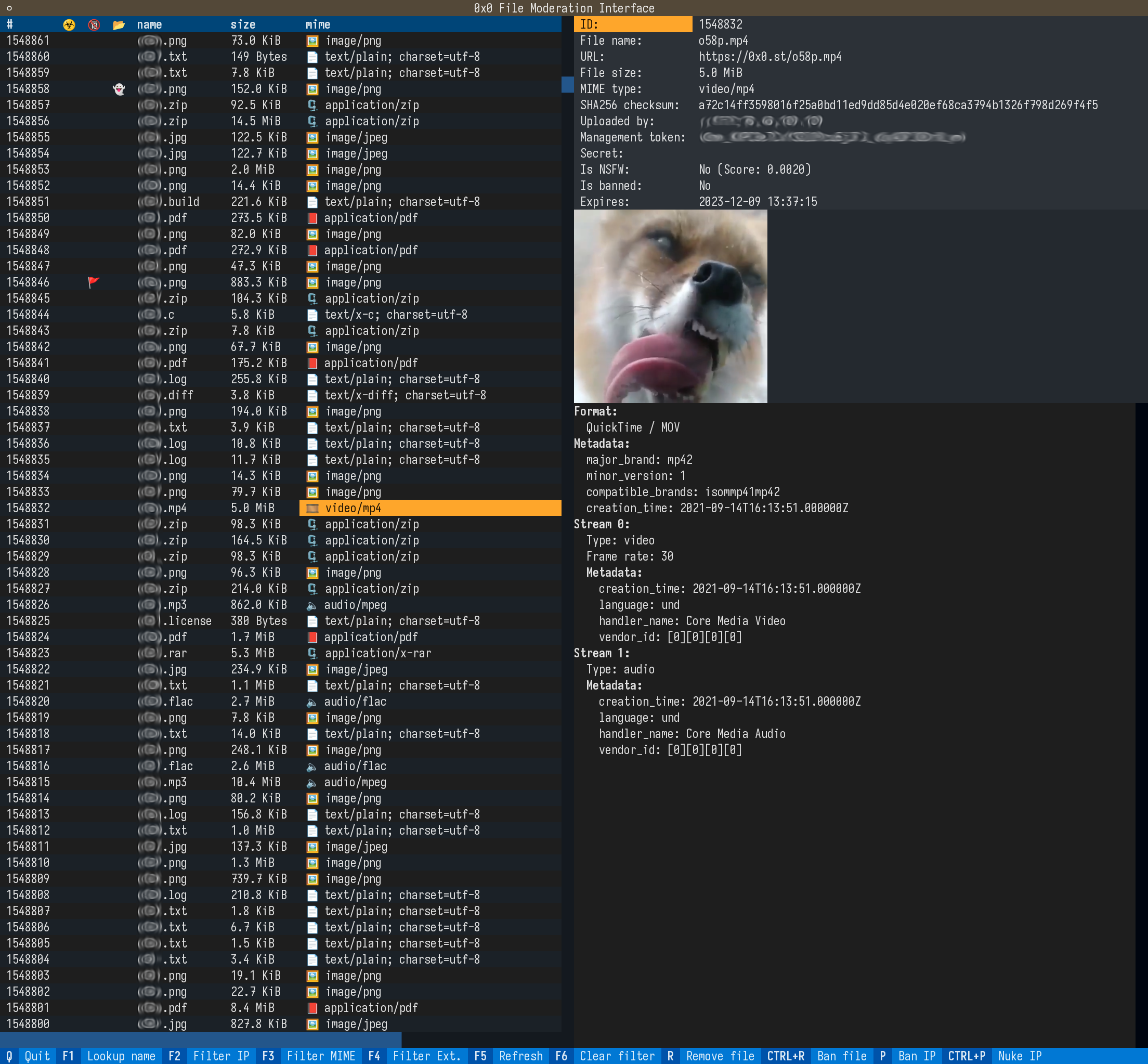Click the file list vertical scrollbar thumb

click(567, 85)
